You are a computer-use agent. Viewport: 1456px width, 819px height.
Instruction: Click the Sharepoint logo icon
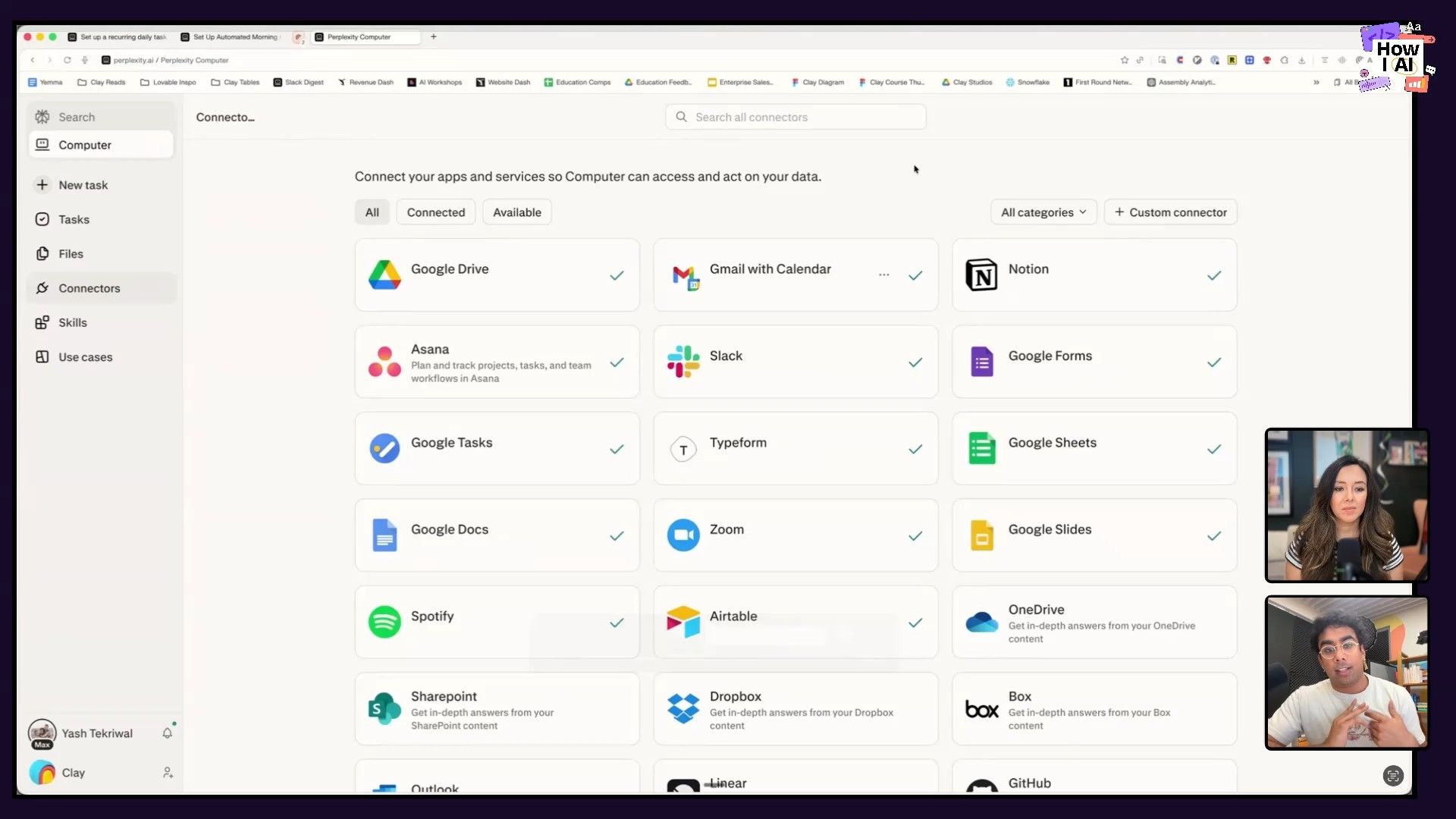[384, 709]
